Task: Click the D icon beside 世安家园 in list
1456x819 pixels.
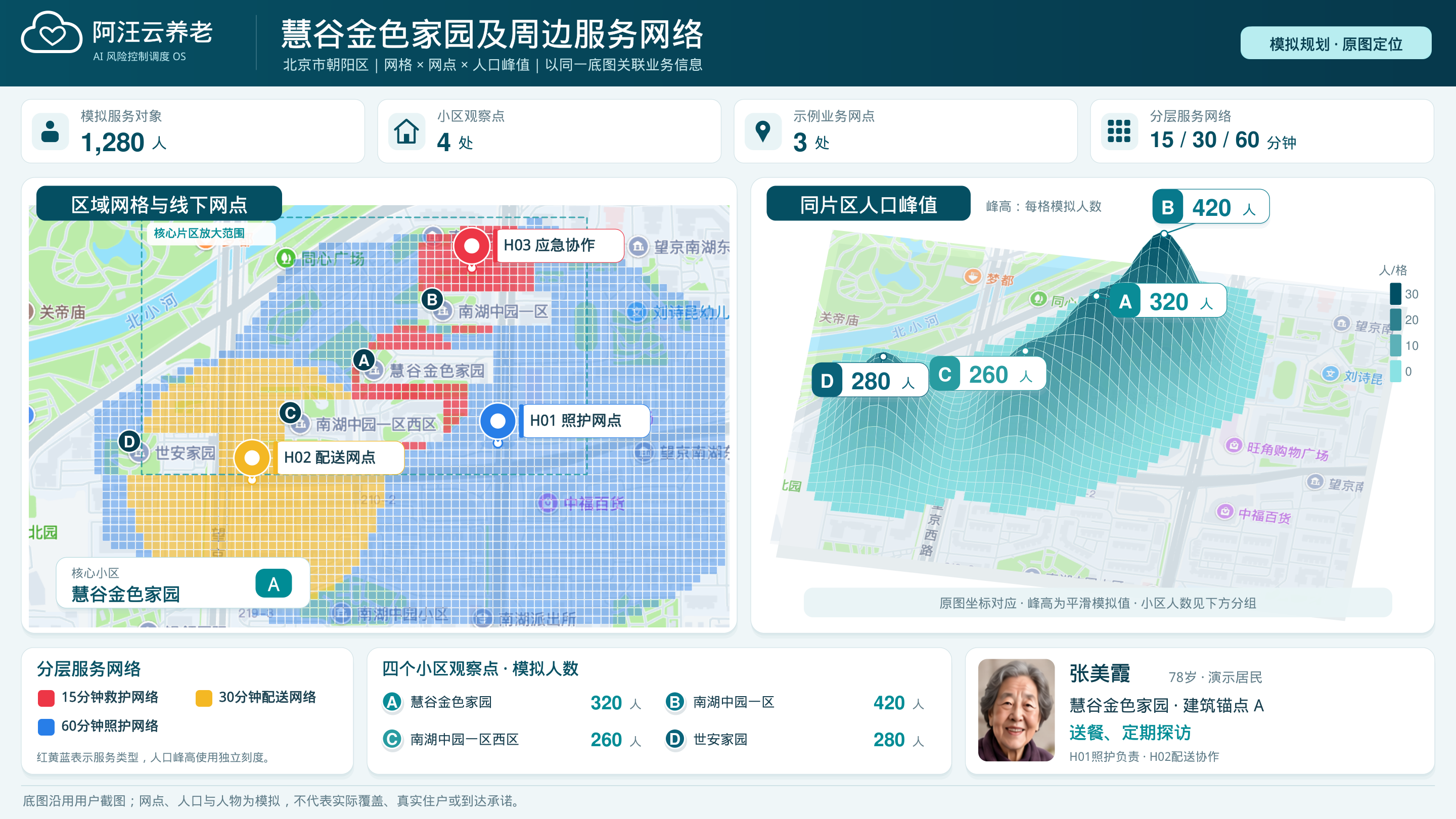Action: click(675, 739)
